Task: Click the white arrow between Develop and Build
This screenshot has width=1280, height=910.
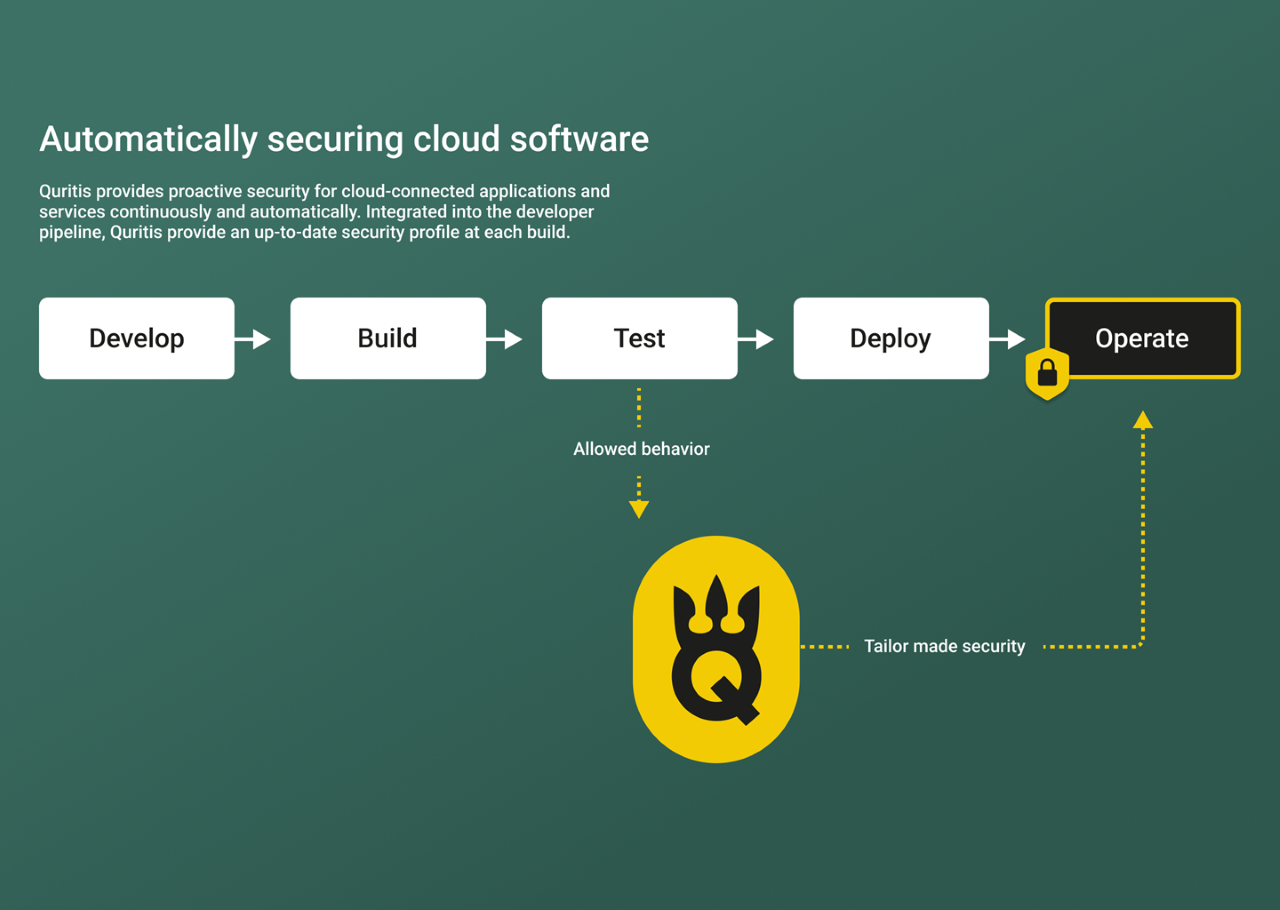Action: click(x=253, y=339)
